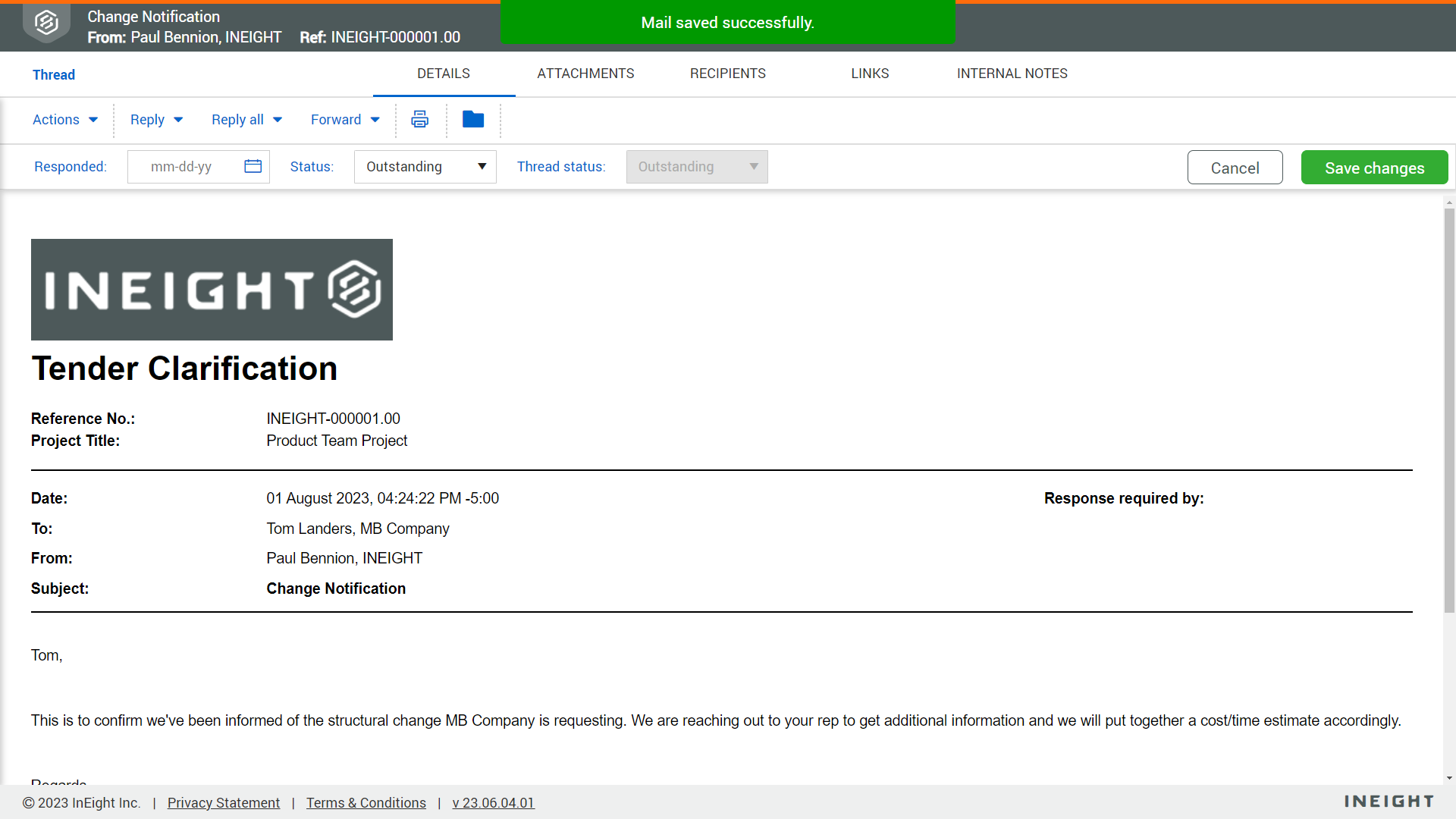Open the Privacy Statement link
This screenshot has height=819, width=1456.
point(224,802)
